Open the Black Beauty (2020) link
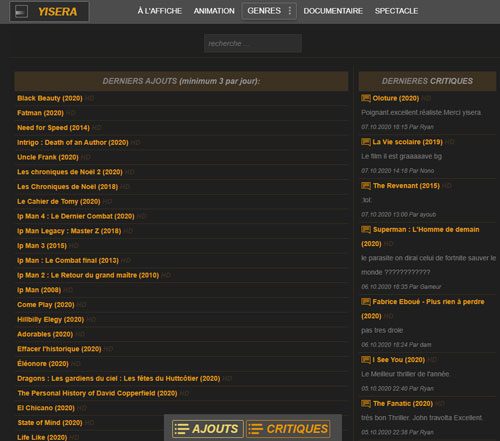500x441 pixels. pos(50,98)
